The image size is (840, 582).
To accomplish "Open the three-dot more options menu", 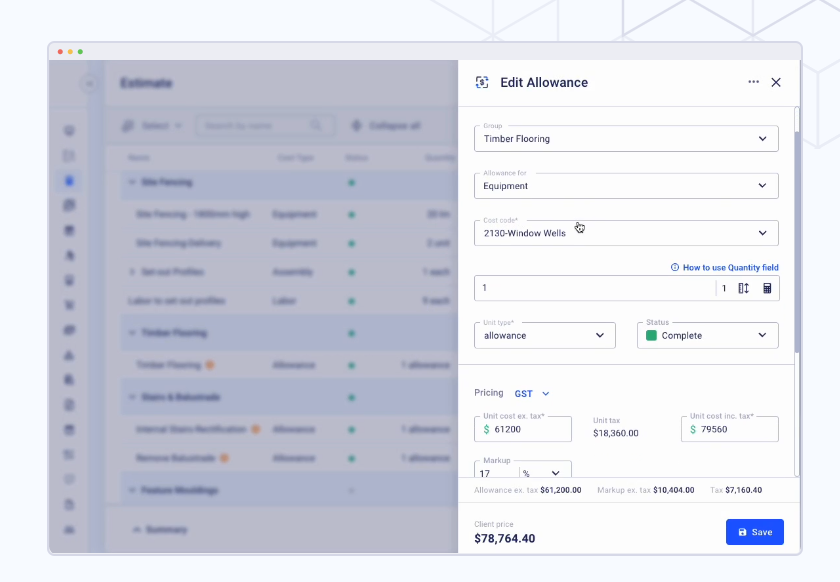I will click(753, 82).
